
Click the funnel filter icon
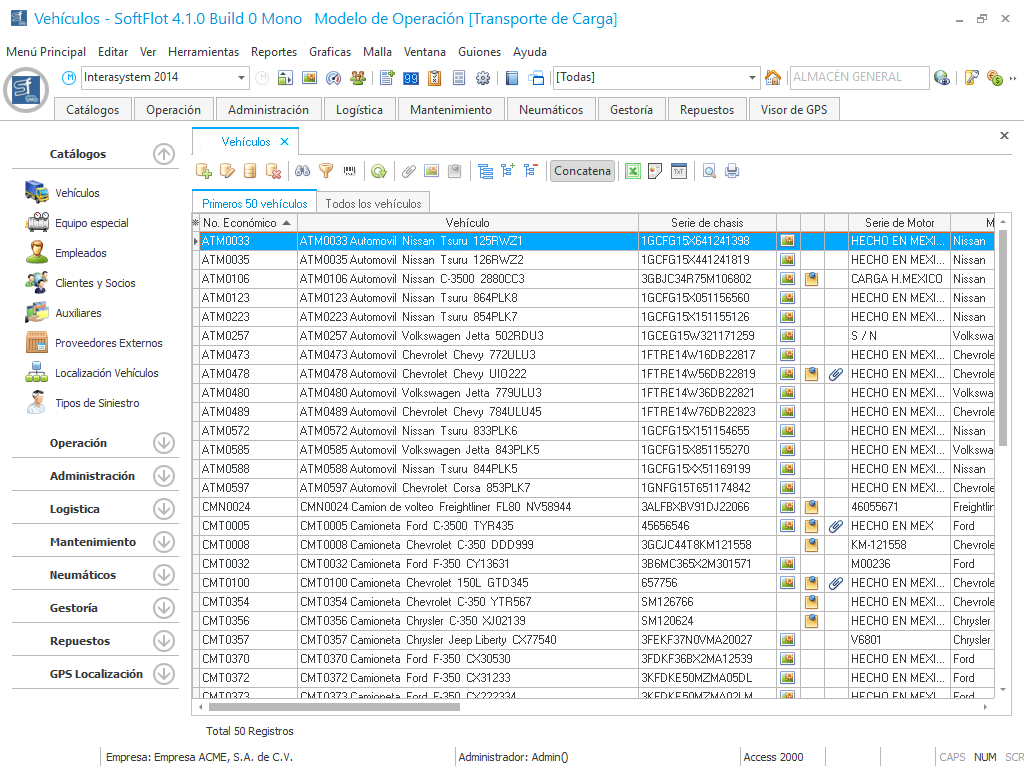(x=326, y=171)
